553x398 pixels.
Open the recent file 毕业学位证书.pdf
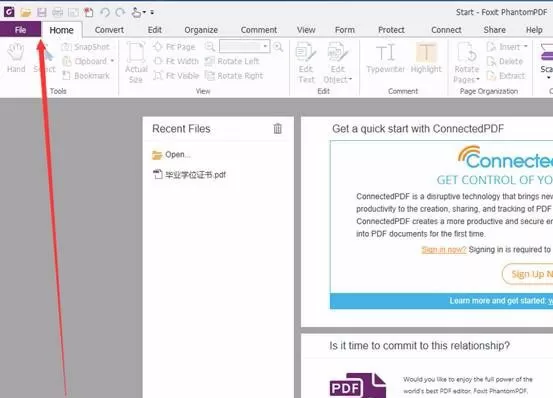[189, 174]
